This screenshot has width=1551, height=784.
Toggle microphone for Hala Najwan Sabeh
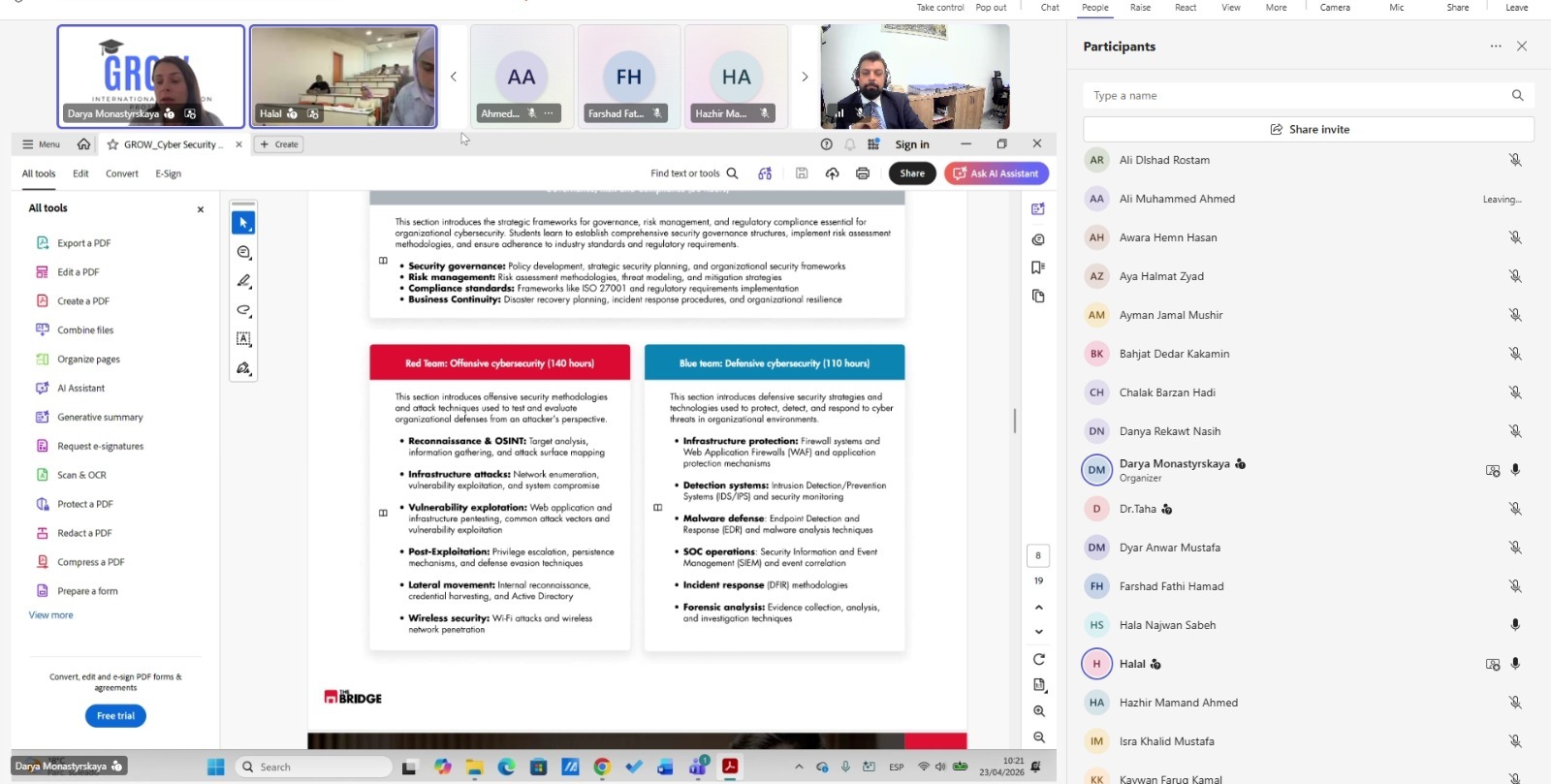pyautogui.click(x=1515, y=625)
